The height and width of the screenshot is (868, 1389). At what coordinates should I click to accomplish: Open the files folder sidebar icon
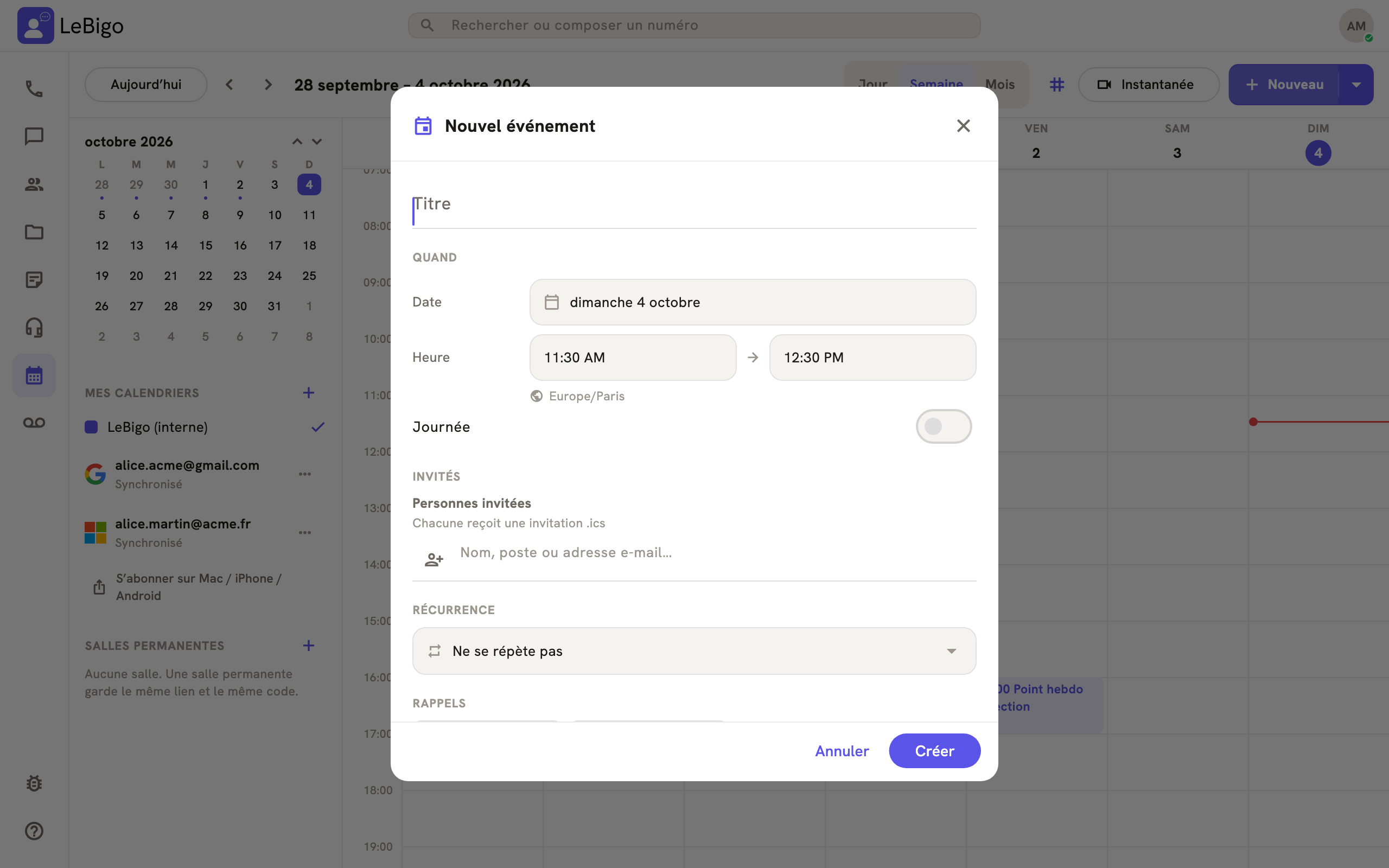34,232
